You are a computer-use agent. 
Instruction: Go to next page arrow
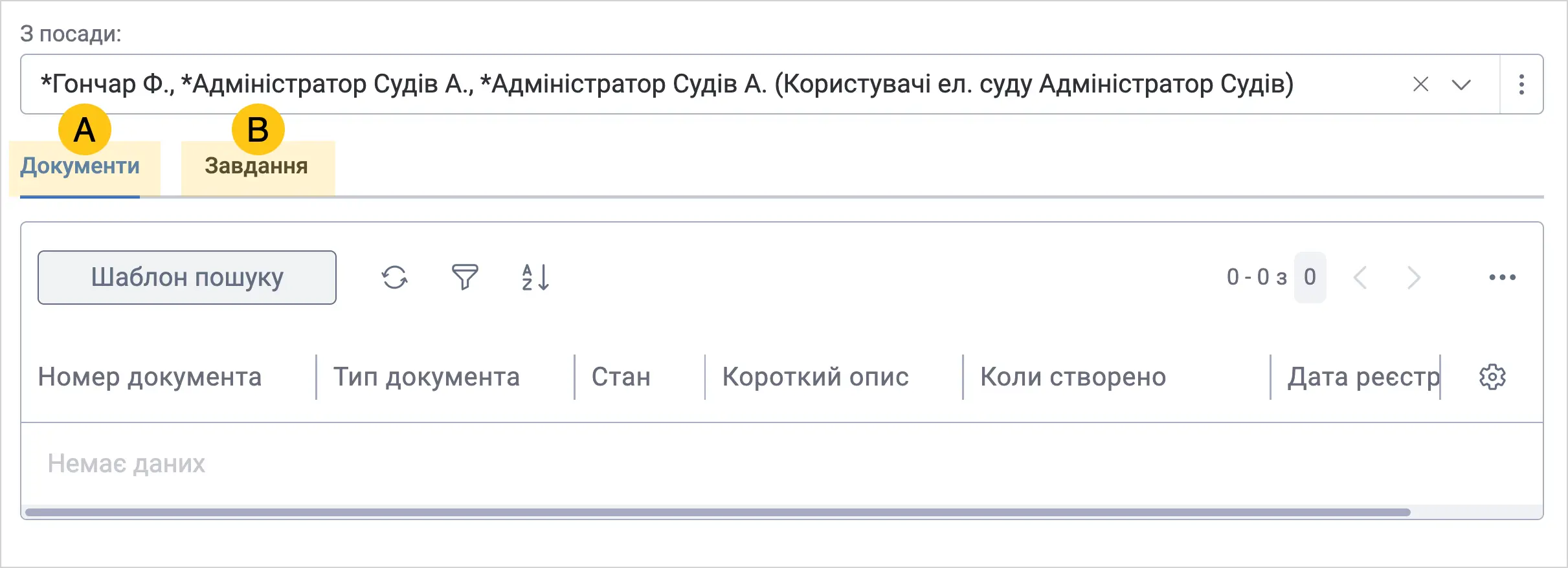(x=1414, y=278)
